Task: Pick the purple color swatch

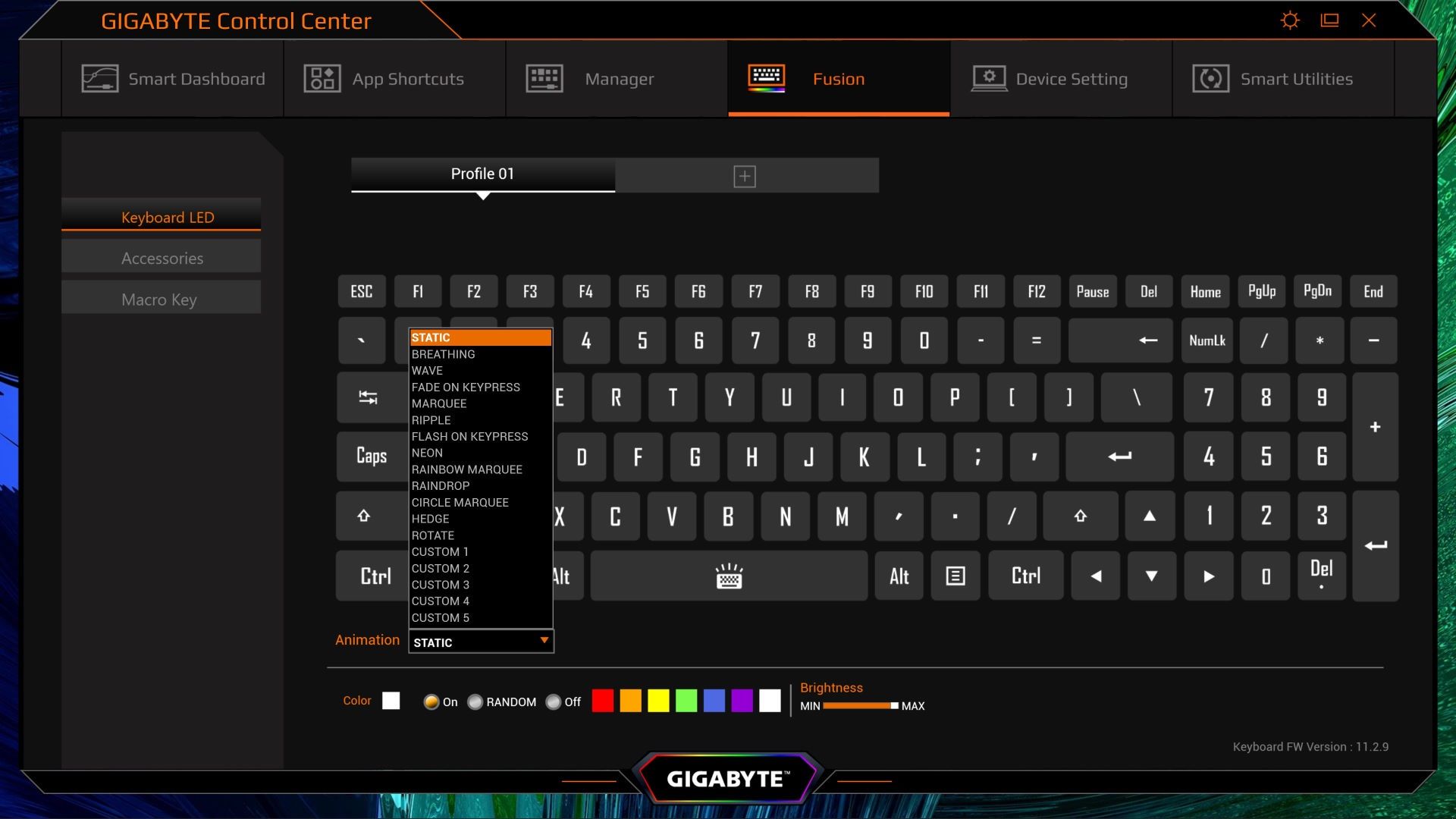Action: coord(742,701)
